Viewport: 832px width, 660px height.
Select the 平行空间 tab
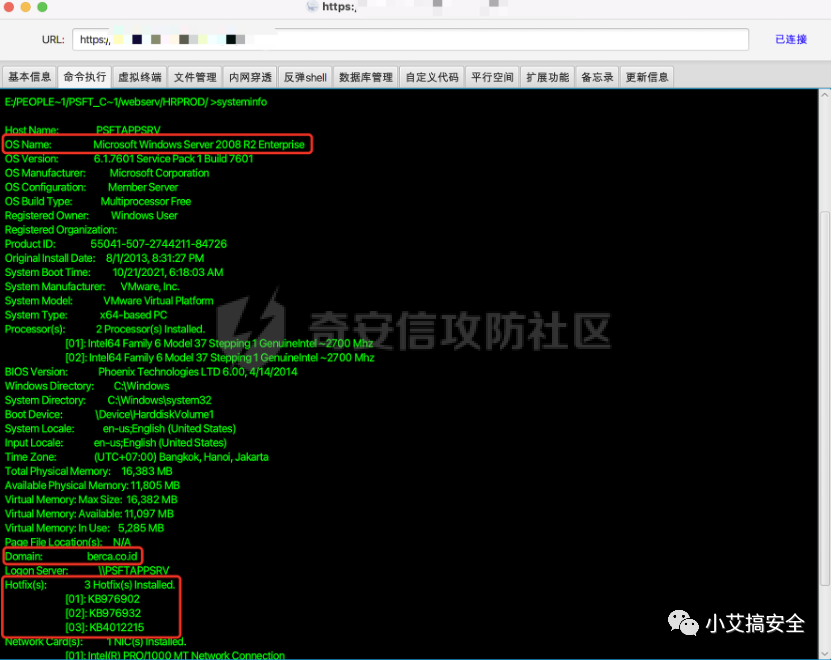[492, 77]
